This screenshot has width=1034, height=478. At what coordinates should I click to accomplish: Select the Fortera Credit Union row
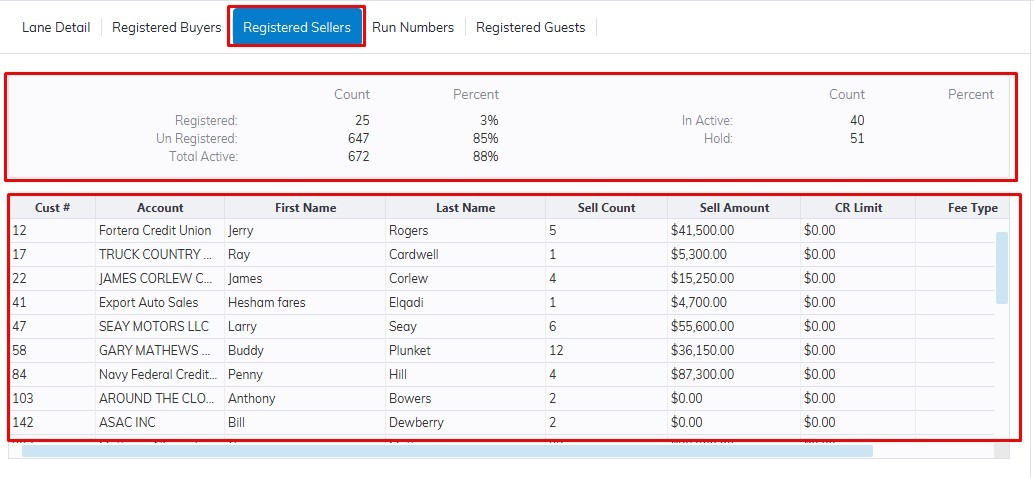click(155, 231)
